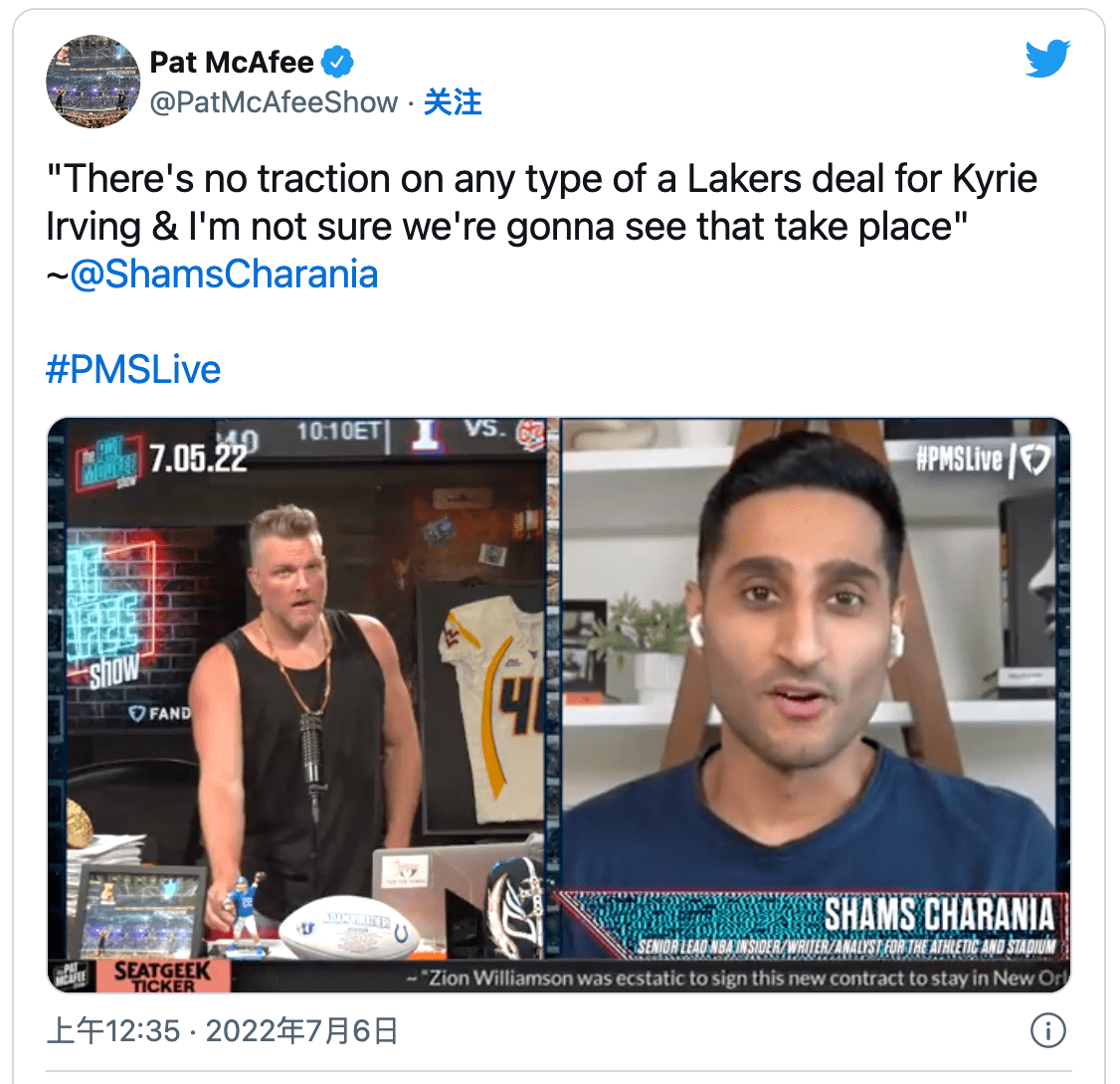Follow the account via the 关注 link

[453, 102]
